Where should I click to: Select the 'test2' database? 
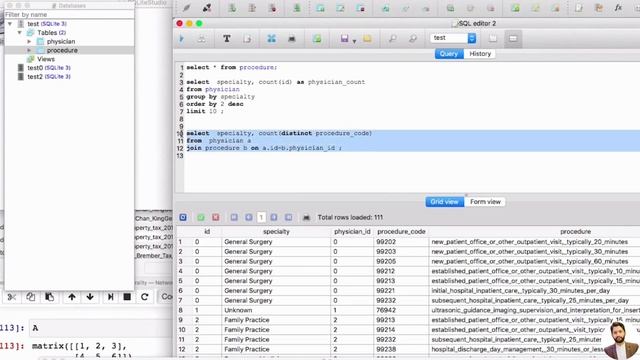coord(49,77)
